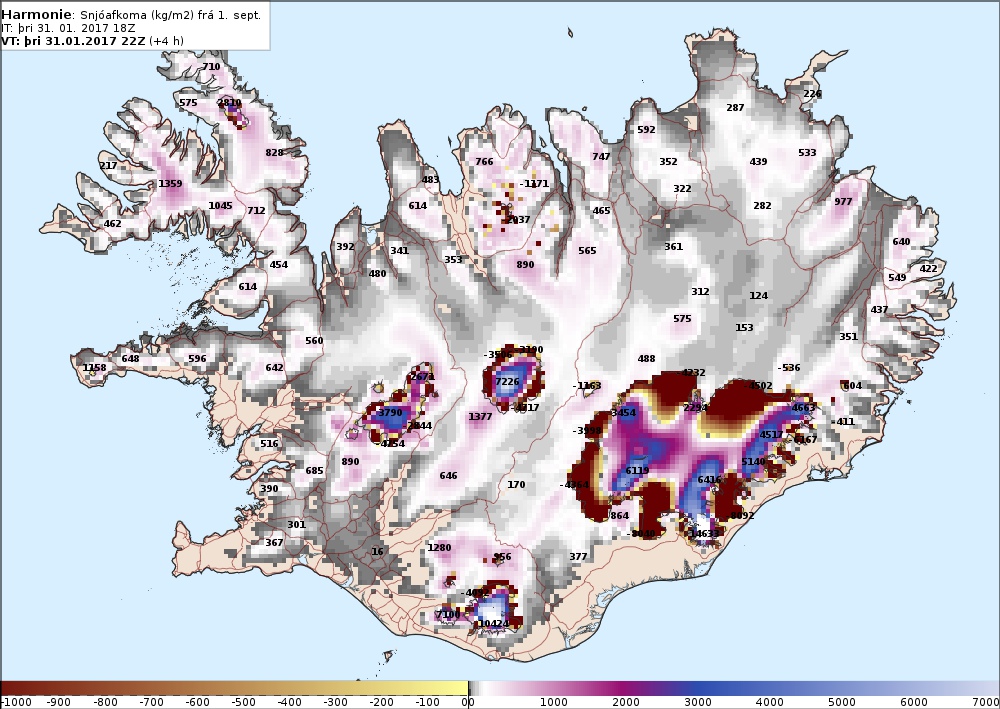Click the 5000 tick on the color scale
The height and width of the screenshot is (709, 1000).
coord(842,702)
